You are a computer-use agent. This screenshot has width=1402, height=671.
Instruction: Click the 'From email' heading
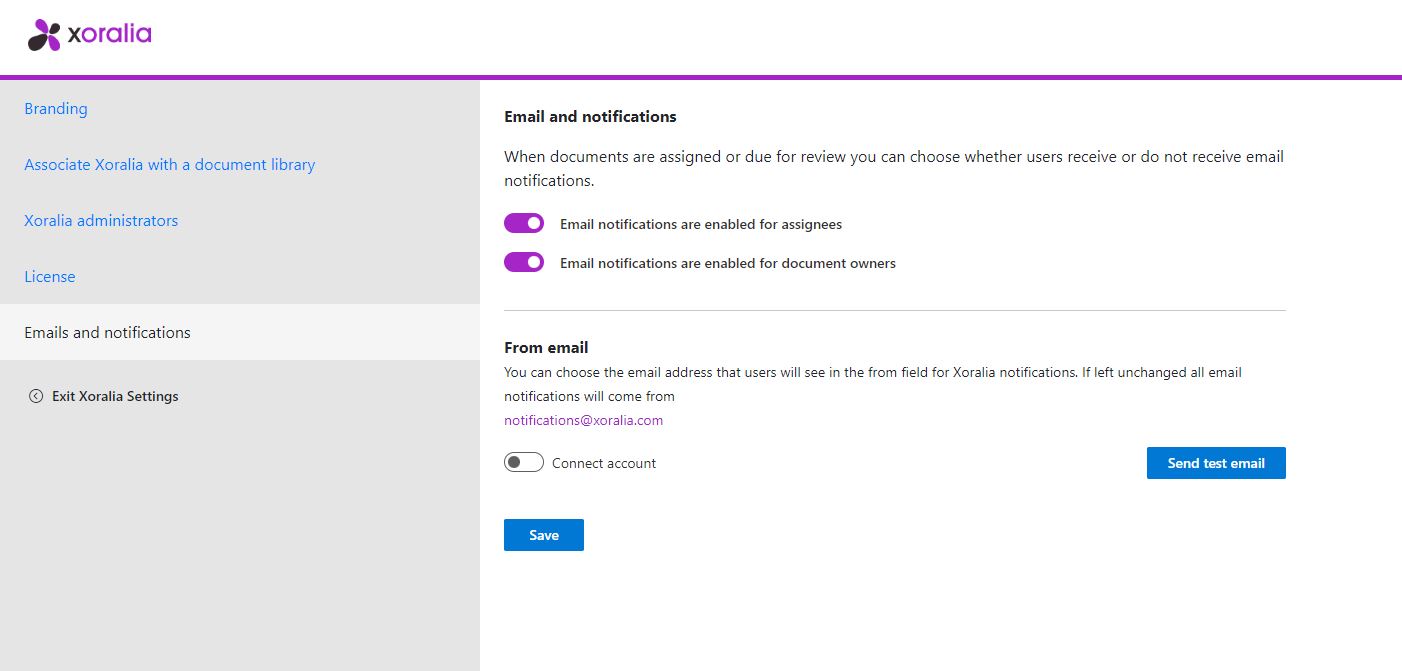click(x=546, y=348)
